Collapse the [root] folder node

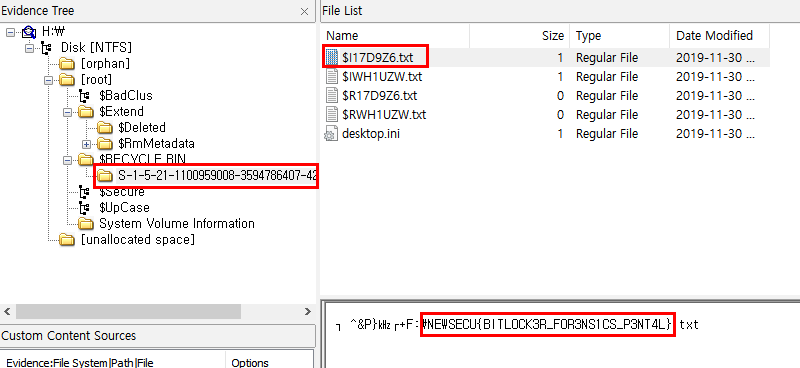(x=48, y=80)
